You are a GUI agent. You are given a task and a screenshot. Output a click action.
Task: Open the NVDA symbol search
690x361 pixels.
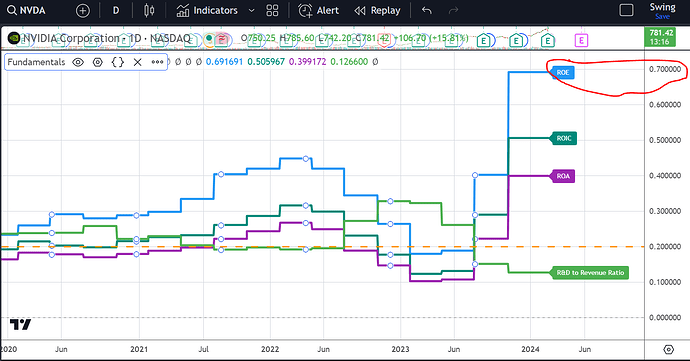(26, 10)
